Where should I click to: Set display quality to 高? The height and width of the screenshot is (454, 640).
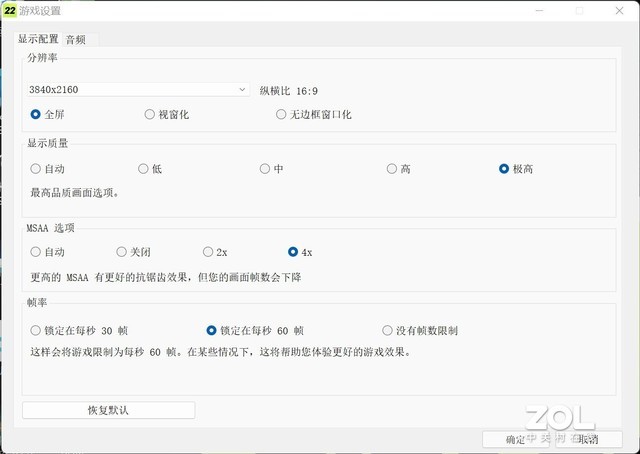click(x=398, y=169)
